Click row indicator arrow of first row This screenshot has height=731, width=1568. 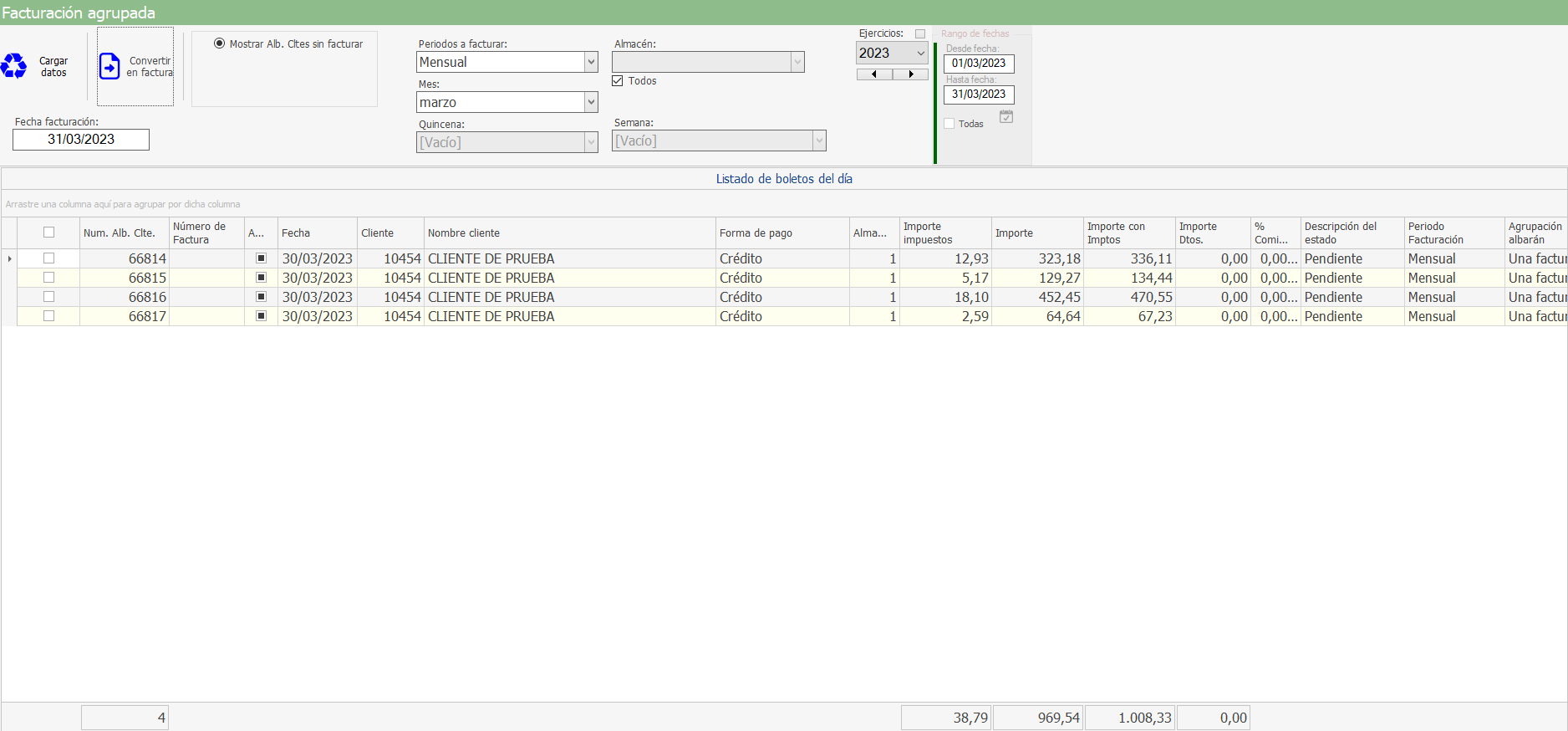pos(9,258)
